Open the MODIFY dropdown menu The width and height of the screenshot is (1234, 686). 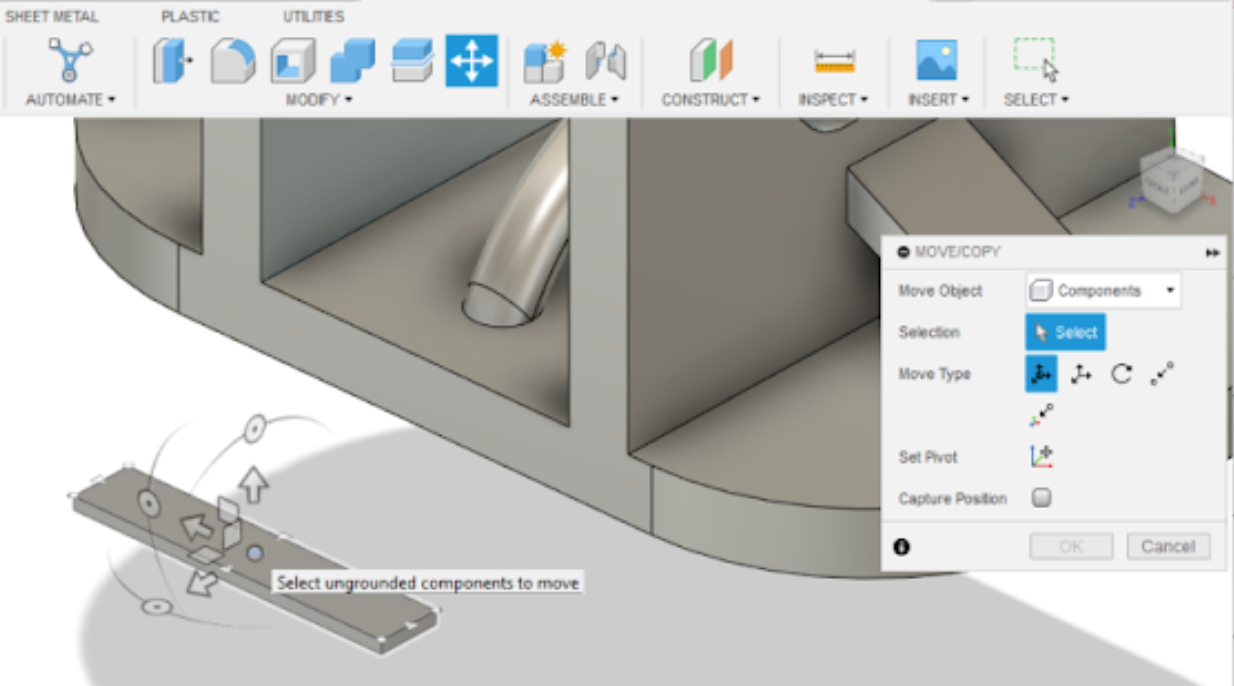click(x=319, y=100)
